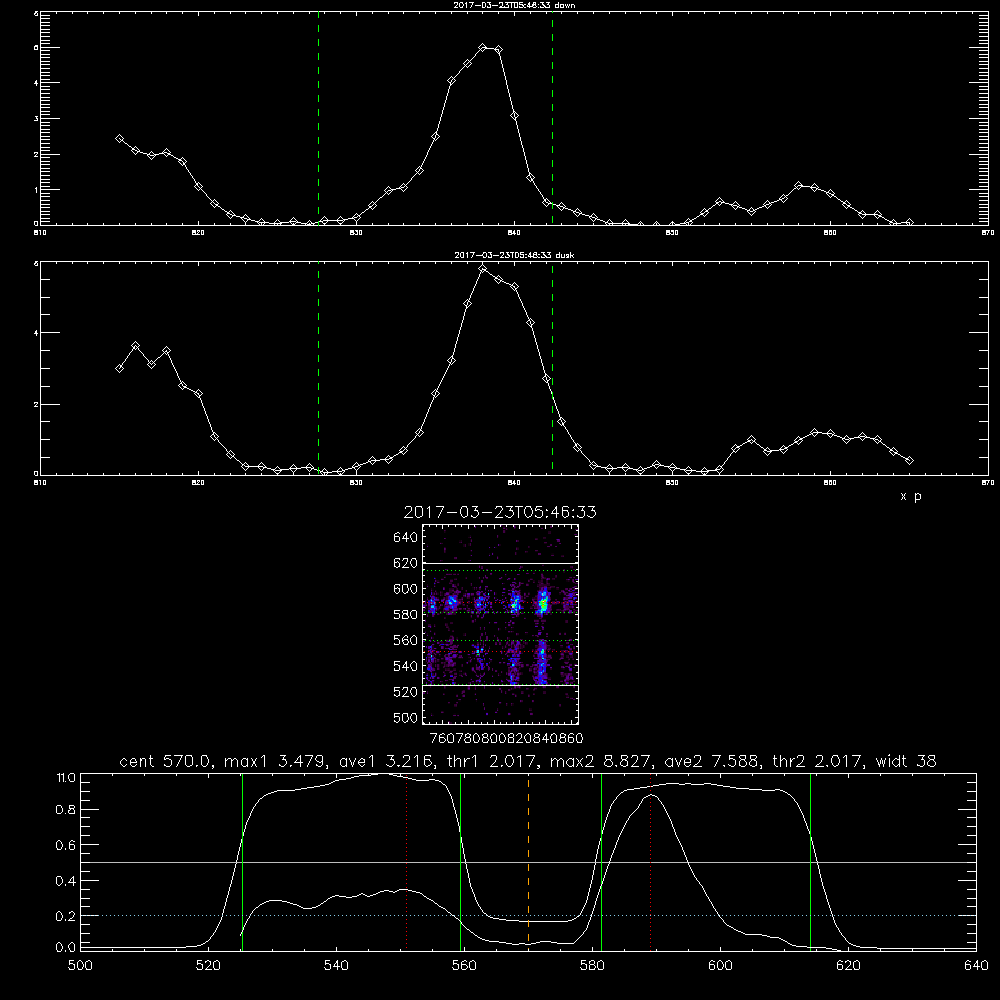Select the orange dashed center line at 570
This screenshot has width=1000, height=1000.
coord(529,861)
